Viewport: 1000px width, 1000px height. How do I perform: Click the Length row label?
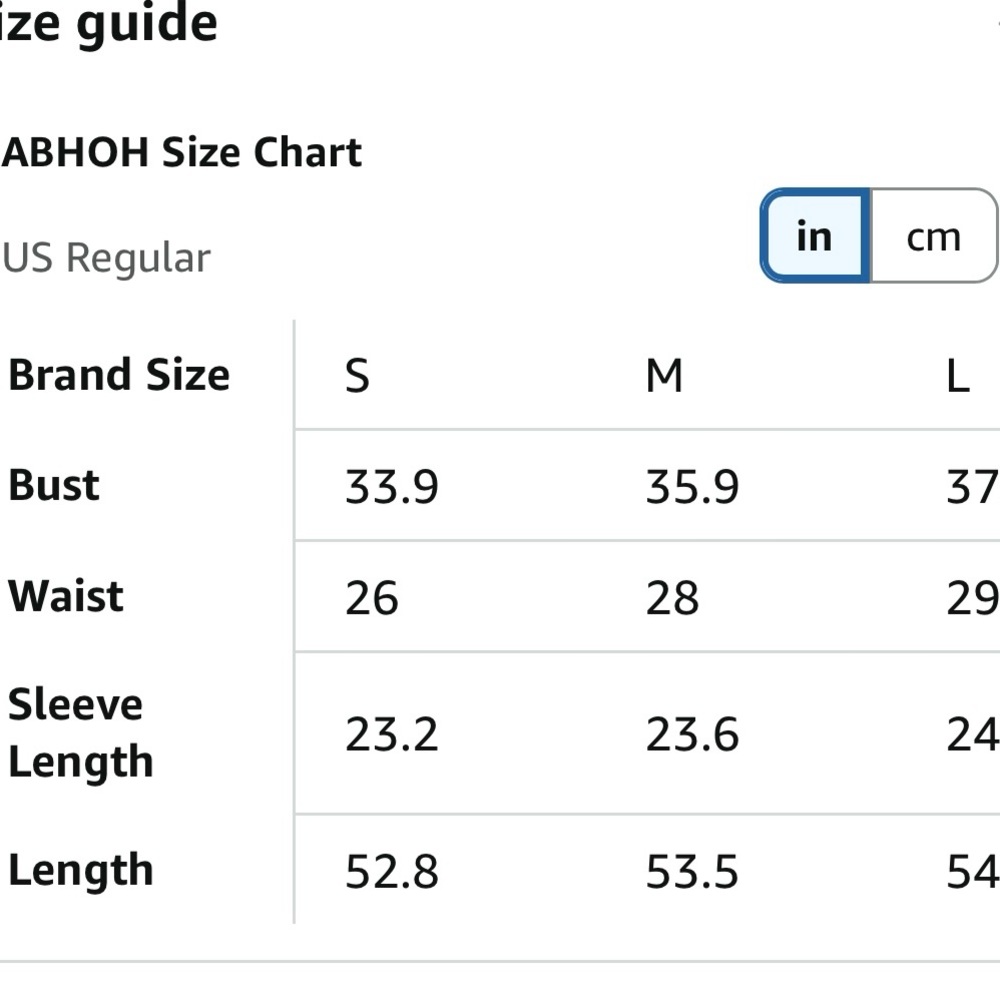point(80,871)
